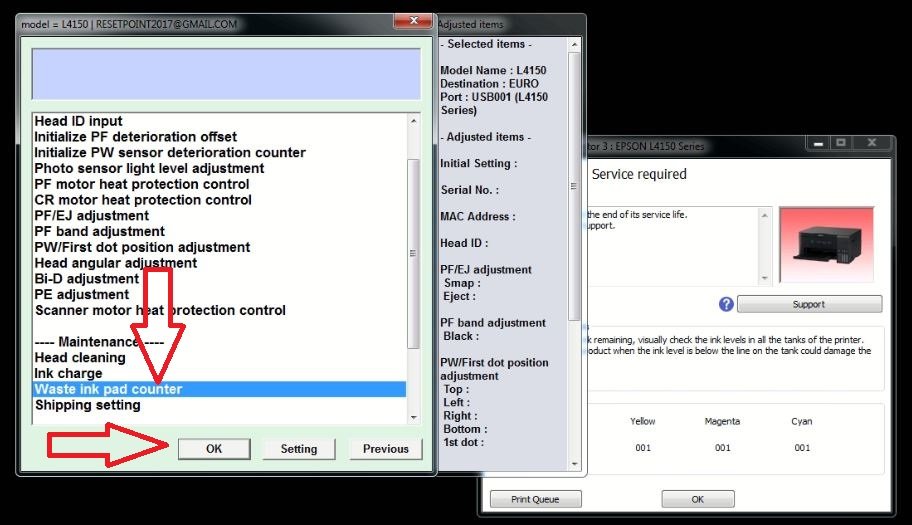The width and height of the screenshot is (912, 525).
Task: Select 'Initialize PF deterioration offset' item
Action: 136,137
